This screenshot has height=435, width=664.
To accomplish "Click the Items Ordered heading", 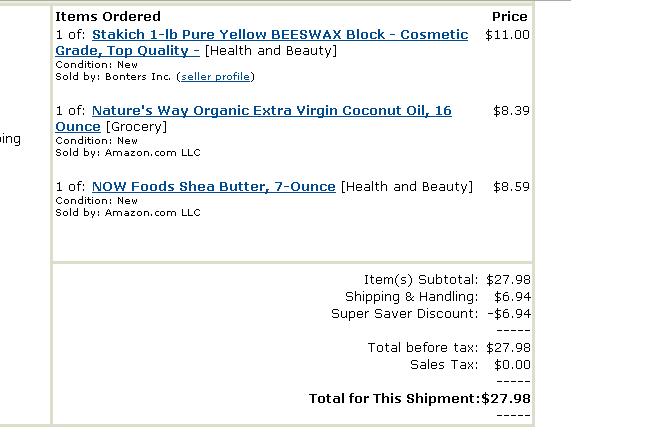I will pyautogui.click(x=107, y=17).
